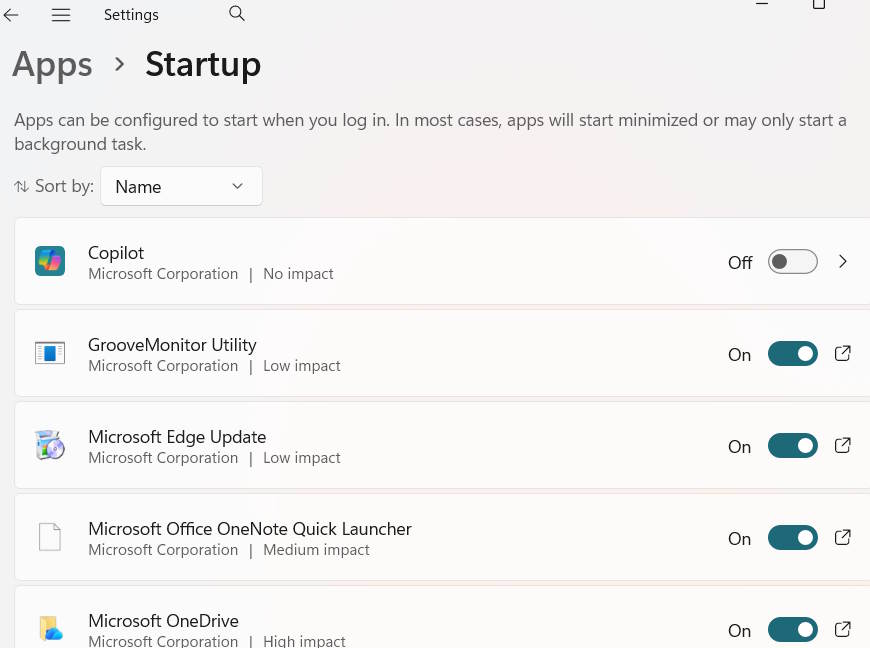Disable OneNote Quick Launcher startup toggle

click(x=792, y=538)
